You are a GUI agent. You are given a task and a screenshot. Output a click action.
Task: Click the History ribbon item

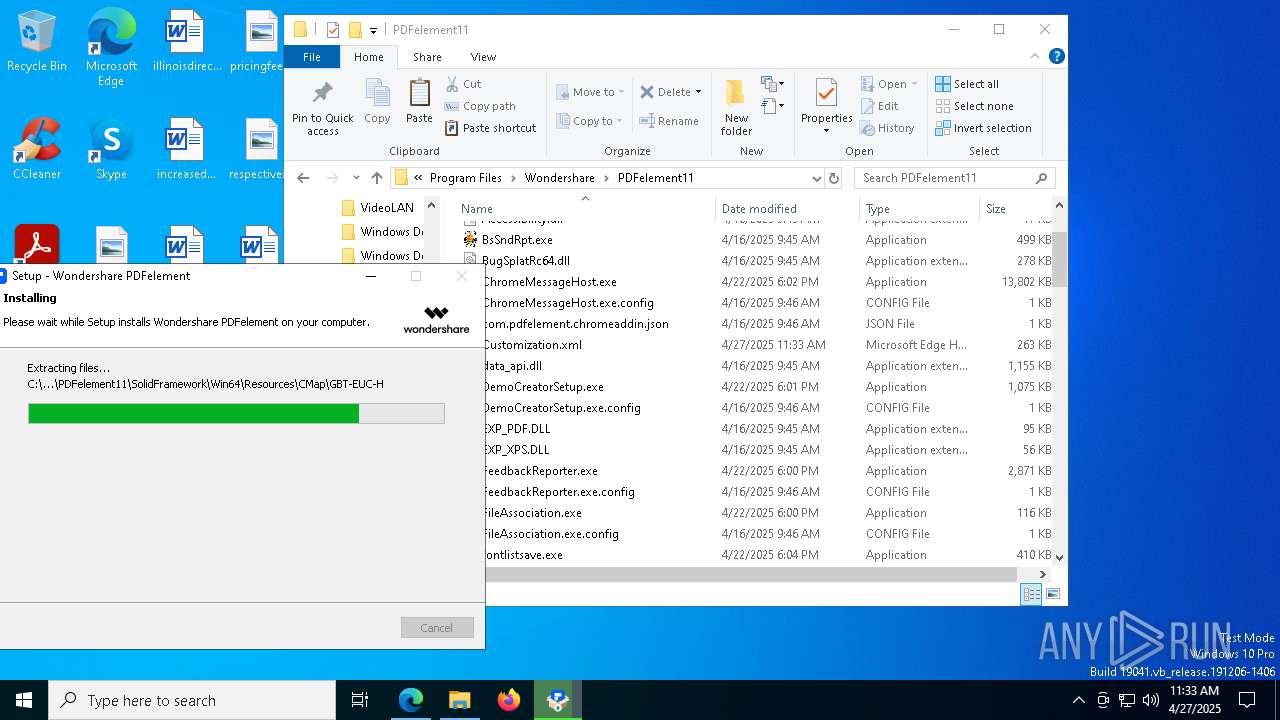point(886,128)
